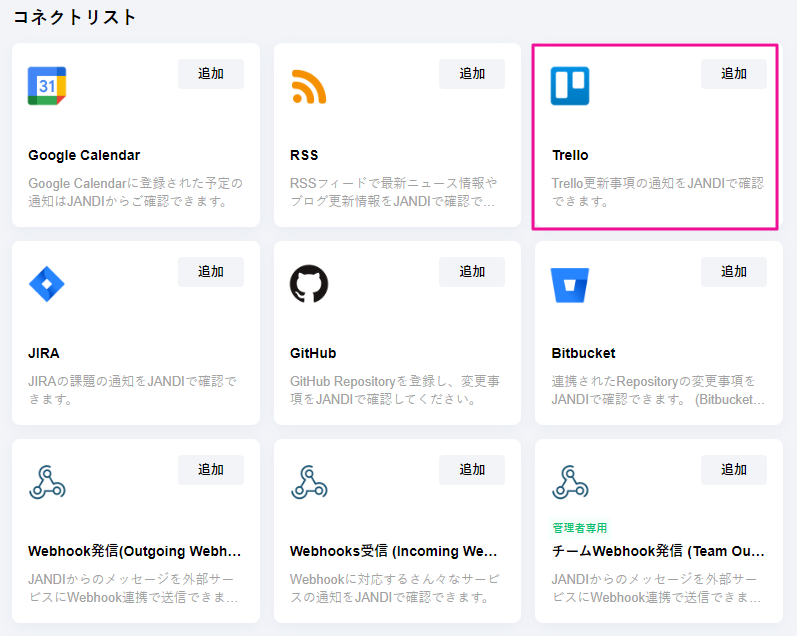Click the JIRAの課題 description text
The height and width of the screenshot is (636, 797).
[132, 390]
